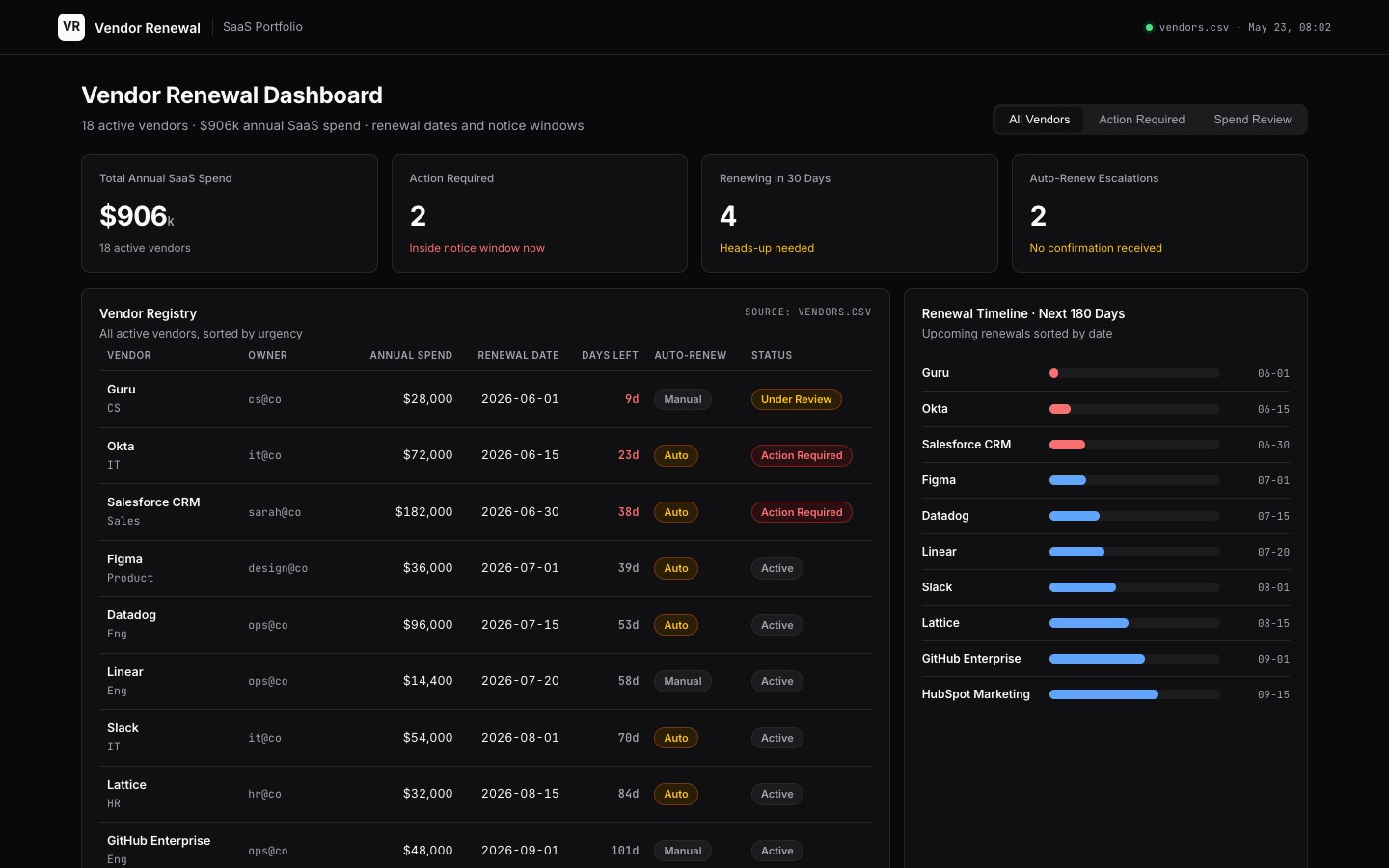Click Salesforce CRM vendor name in registry
The width and height of the screenshot is (1389, 868).
tap(153, 502)
